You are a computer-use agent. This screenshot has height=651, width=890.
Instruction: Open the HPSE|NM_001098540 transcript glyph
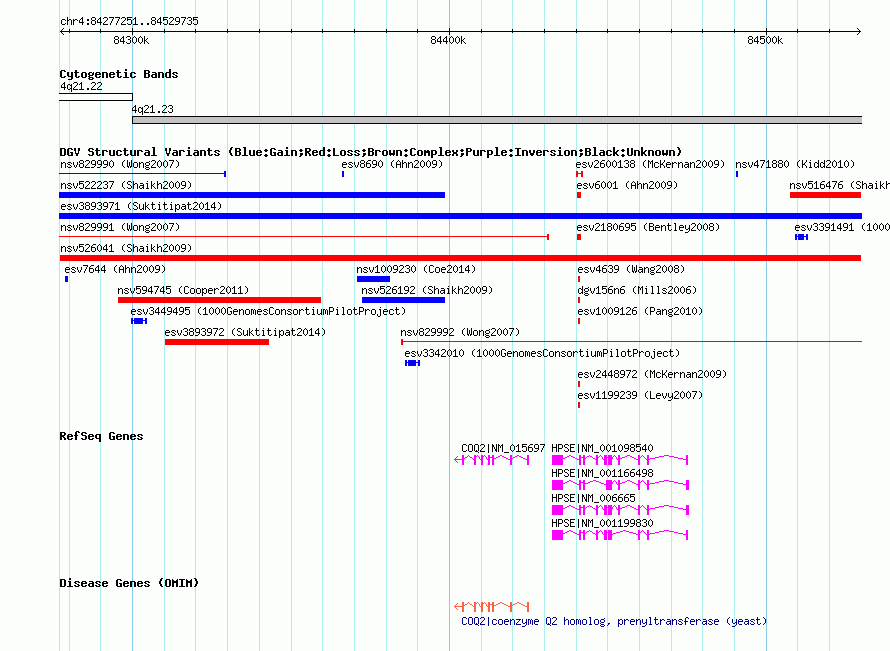click(x=620, y=460)
